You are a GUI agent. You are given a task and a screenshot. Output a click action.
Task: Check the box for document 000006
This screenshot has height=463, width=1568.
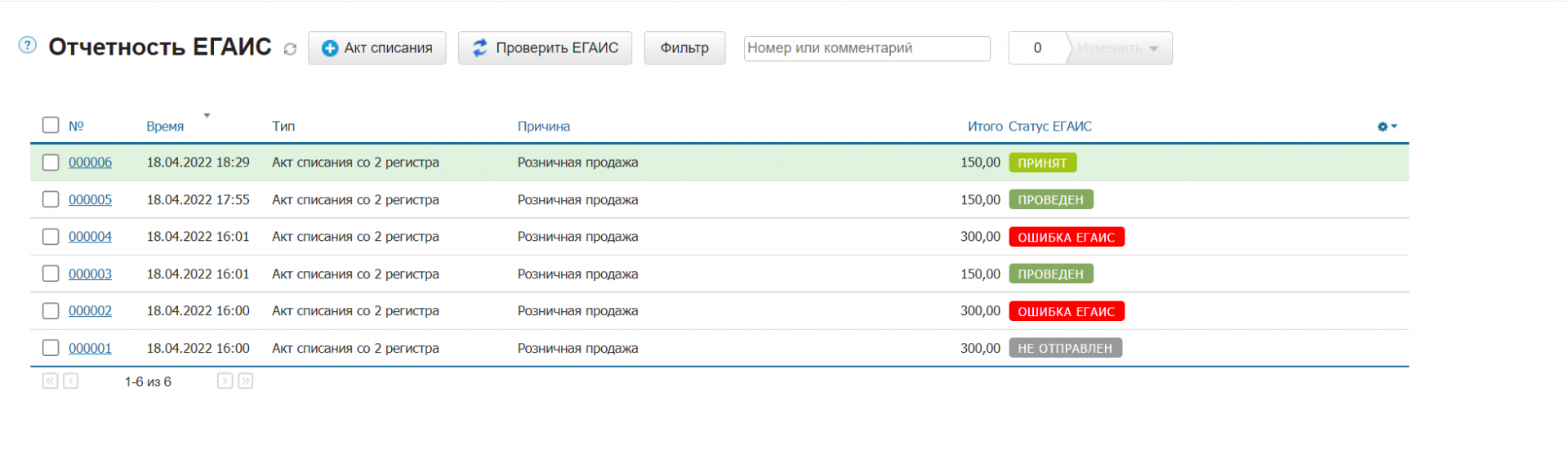(x=51, y=162)
